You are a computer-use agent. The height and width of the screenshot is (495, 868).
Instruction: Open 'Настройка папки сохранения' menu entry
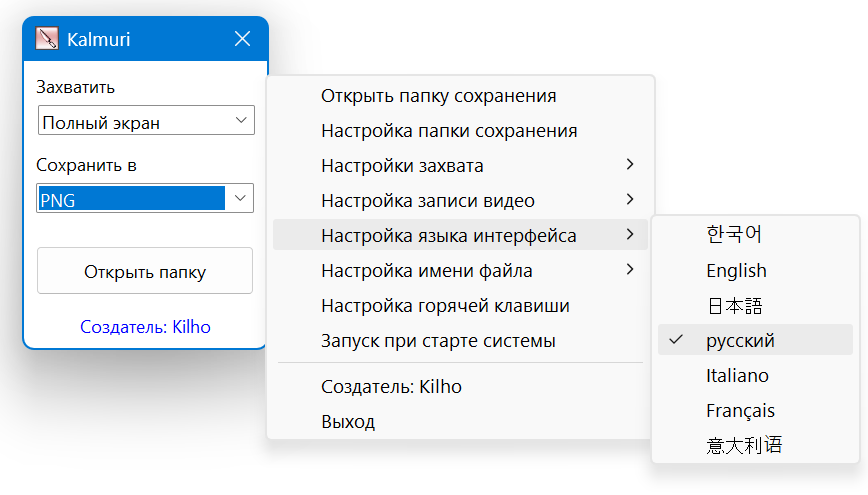(449, 131)
